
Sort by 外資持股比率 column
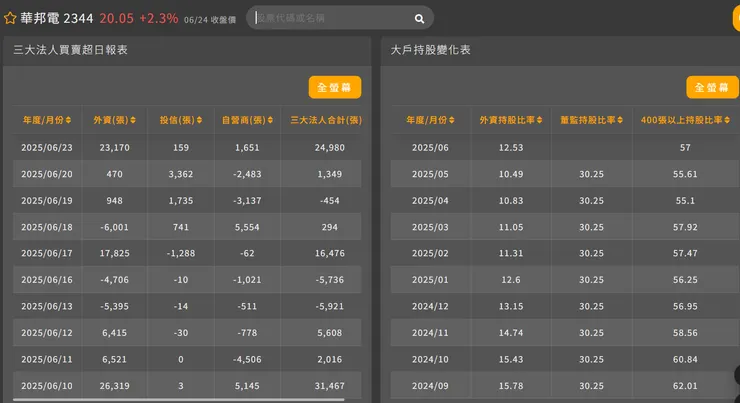point(511,120)
